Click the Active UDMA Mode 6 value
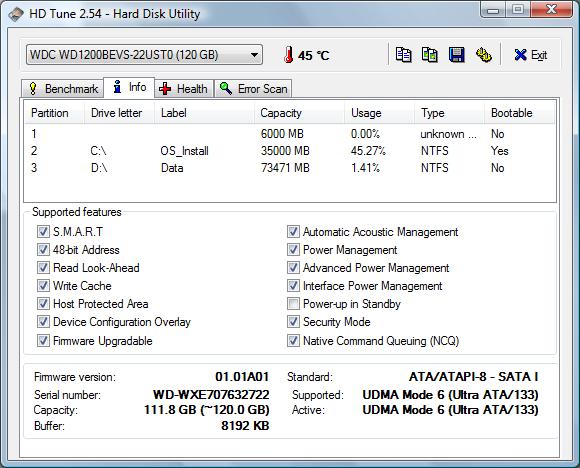Screen dimensions: 580x468 pos(450,410)
